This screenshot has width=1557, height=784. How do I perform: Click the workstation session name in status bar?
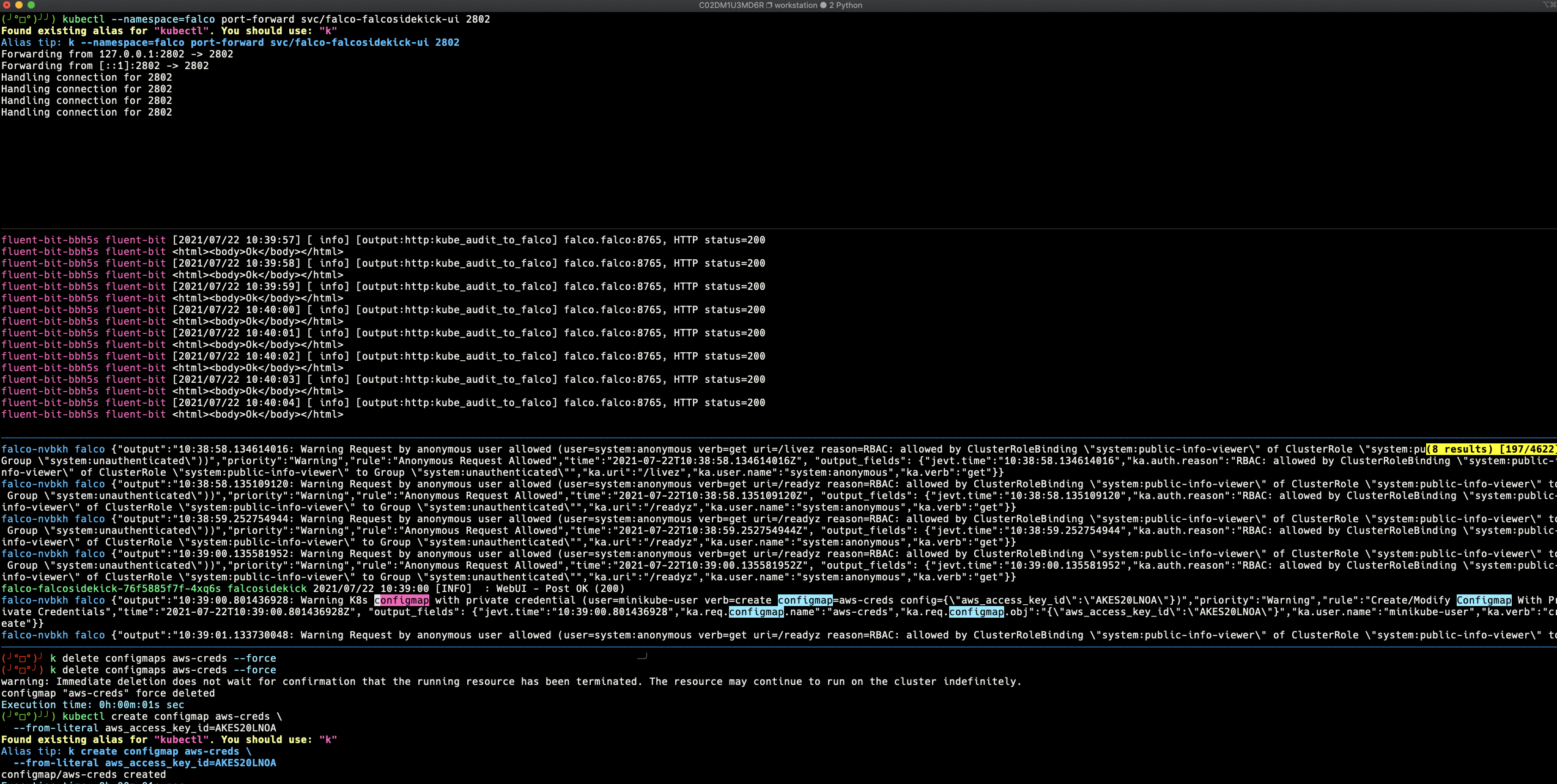click(x=796, y=5)
